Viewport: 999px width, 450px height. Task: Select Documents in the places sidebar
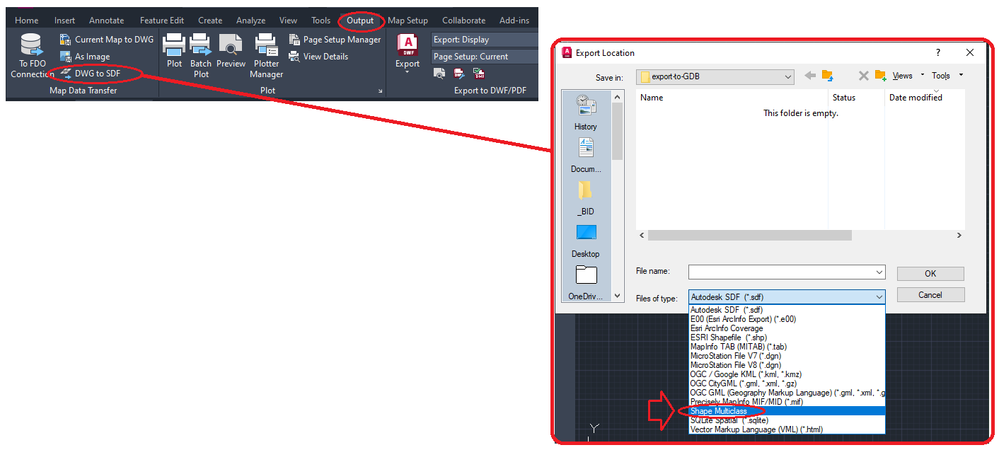[586, 156]
